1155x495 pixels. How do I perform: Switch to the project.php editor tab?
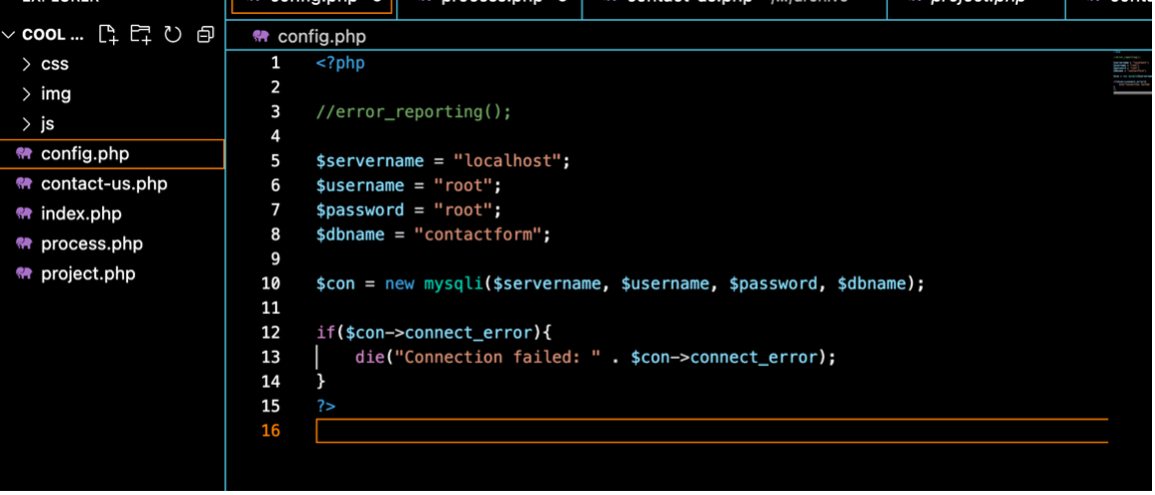(x=976, y=4)
